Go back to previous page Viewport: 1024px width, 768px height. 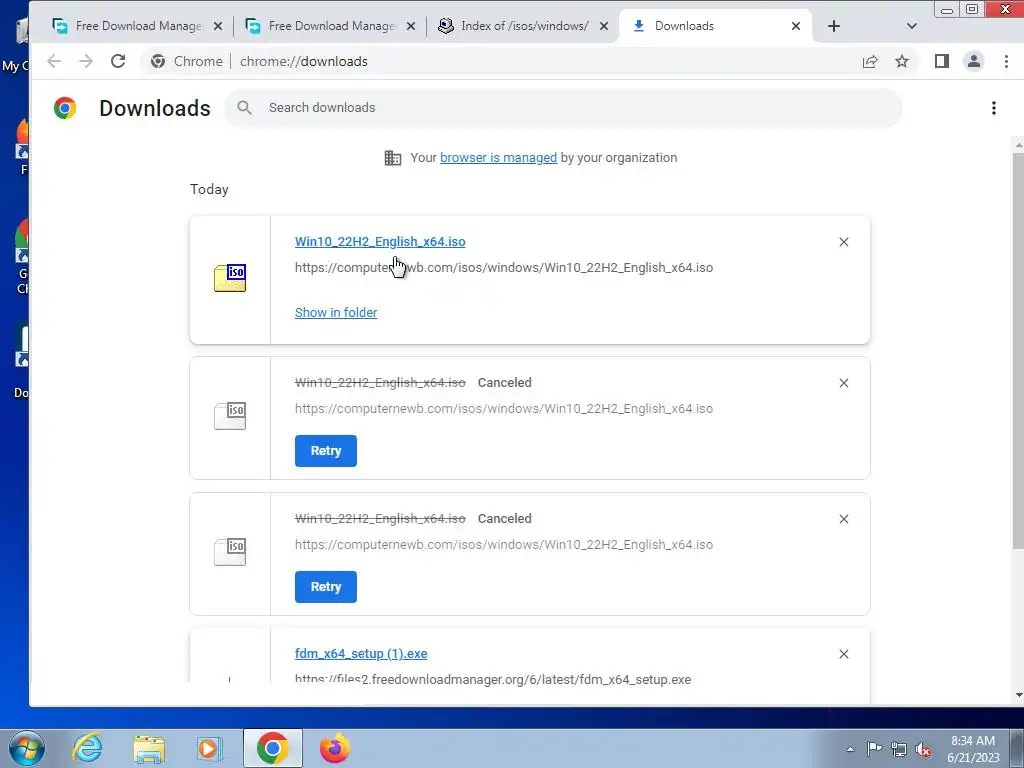[x=54, y=61]
